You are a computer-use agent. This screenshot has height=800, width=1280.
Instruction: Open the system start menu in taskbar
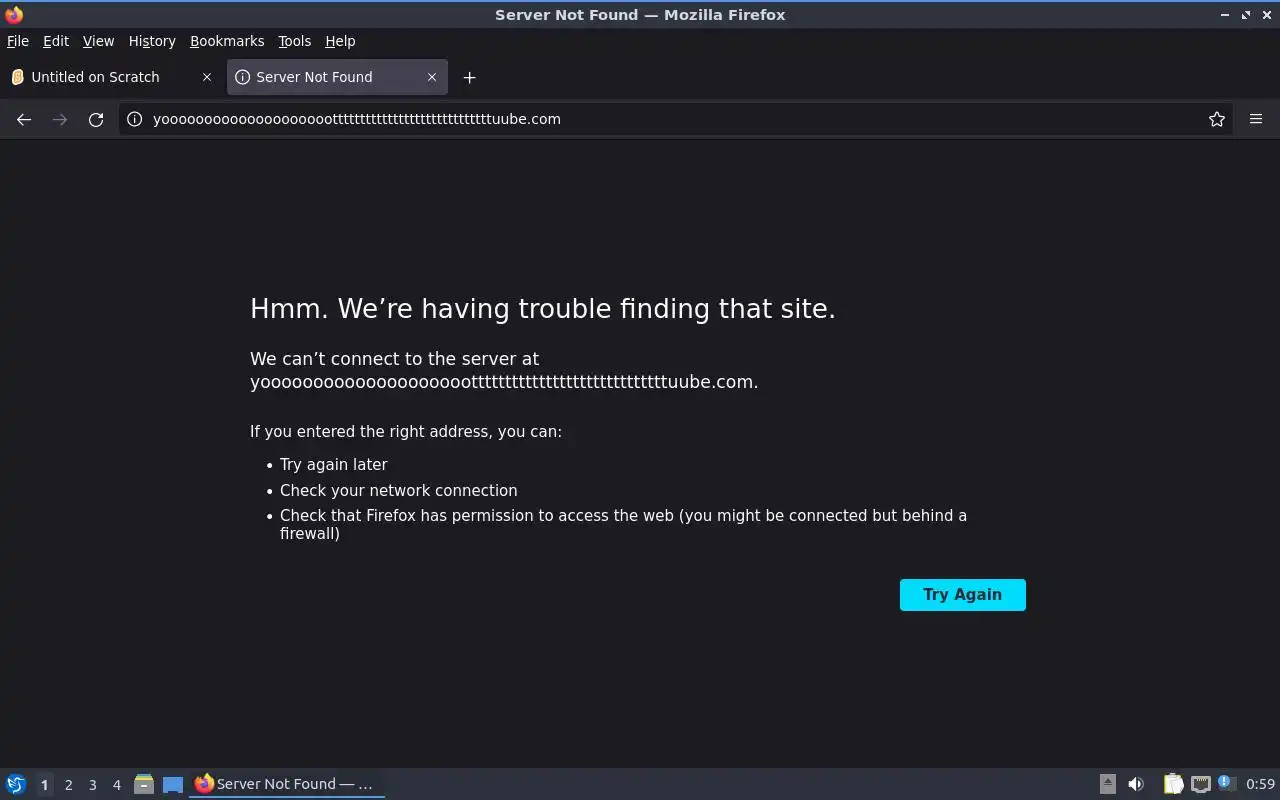pyautogui.click(x=16, y=784)
